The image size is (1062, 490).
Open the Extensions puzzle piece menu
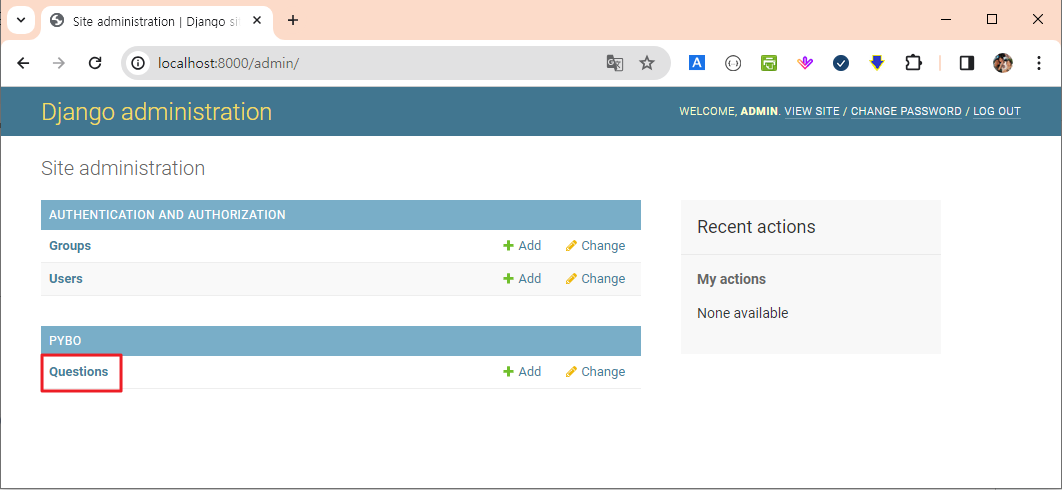913,63
